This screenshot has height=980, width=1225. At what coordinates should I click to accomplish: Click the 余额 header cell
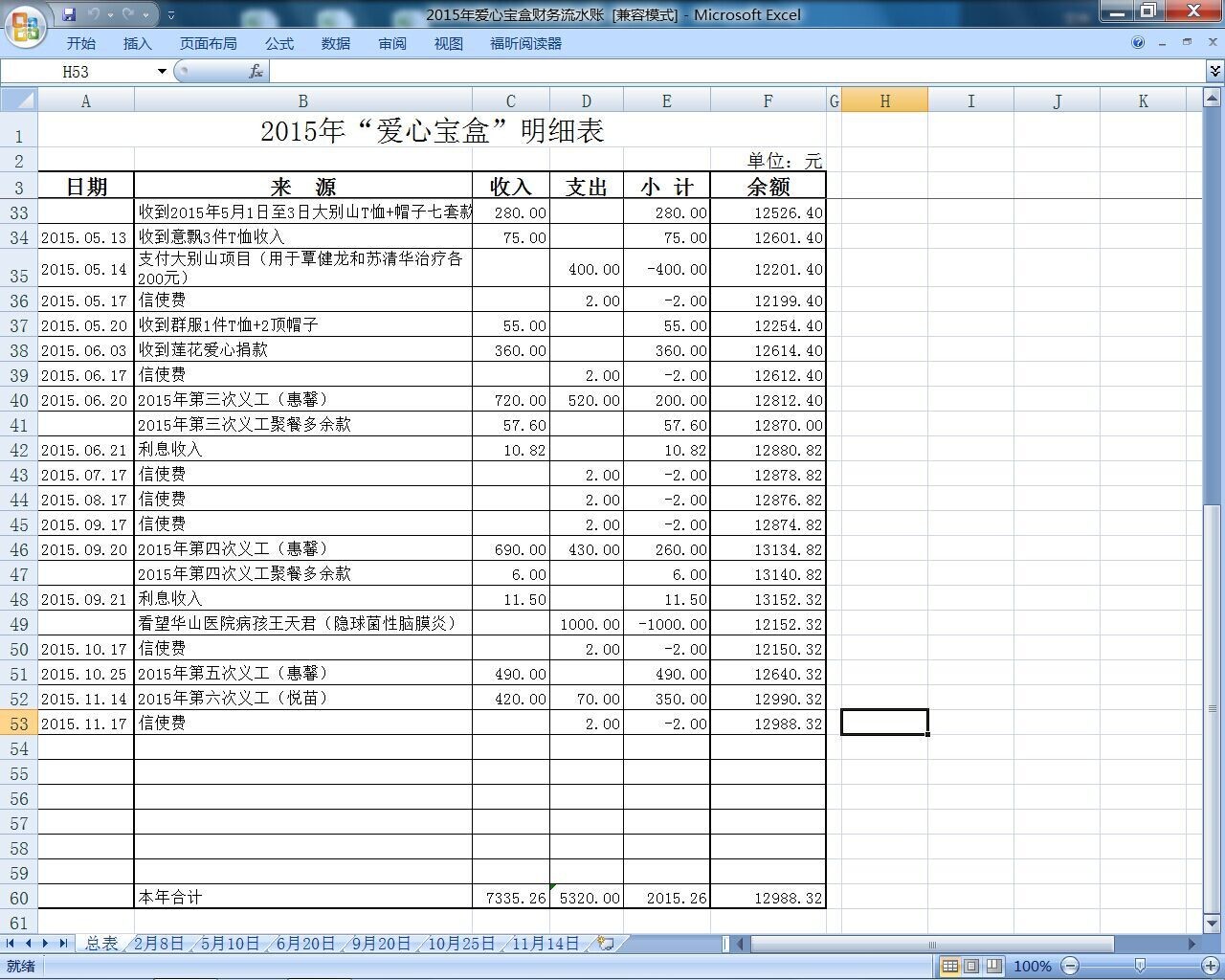click(x=768, y=187)
